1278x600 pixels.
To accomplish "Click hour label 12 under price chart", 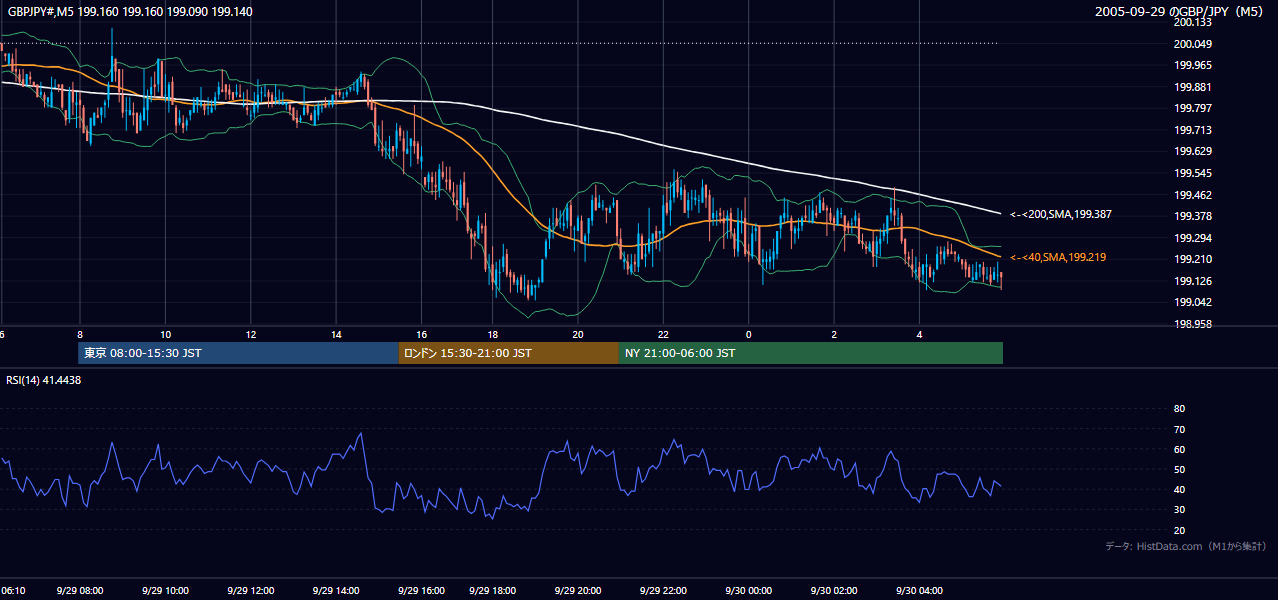I will [x=251, y=334].
